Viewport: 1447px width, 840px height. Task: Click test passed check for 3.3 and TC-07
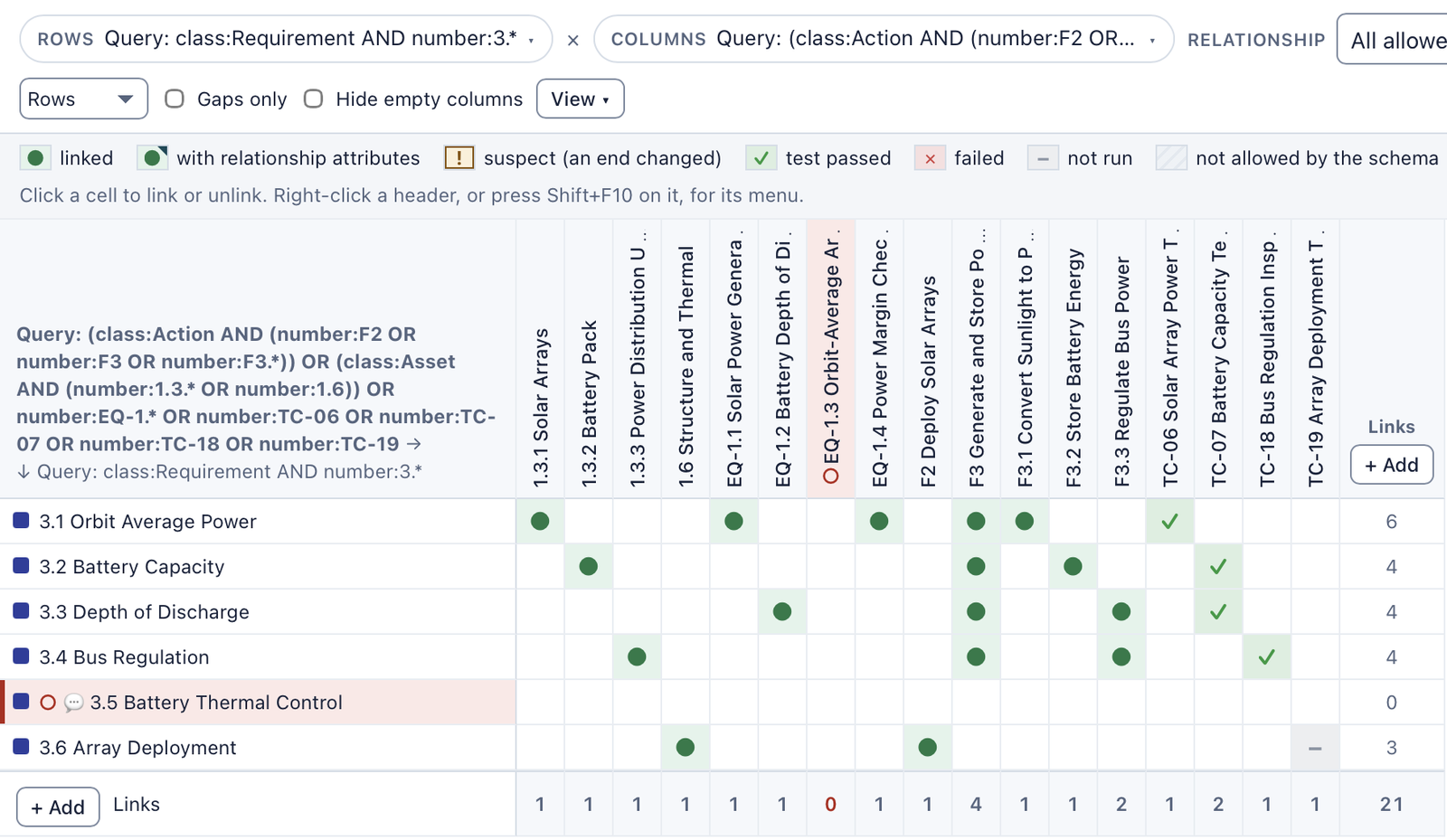[x=1218, y=611]
